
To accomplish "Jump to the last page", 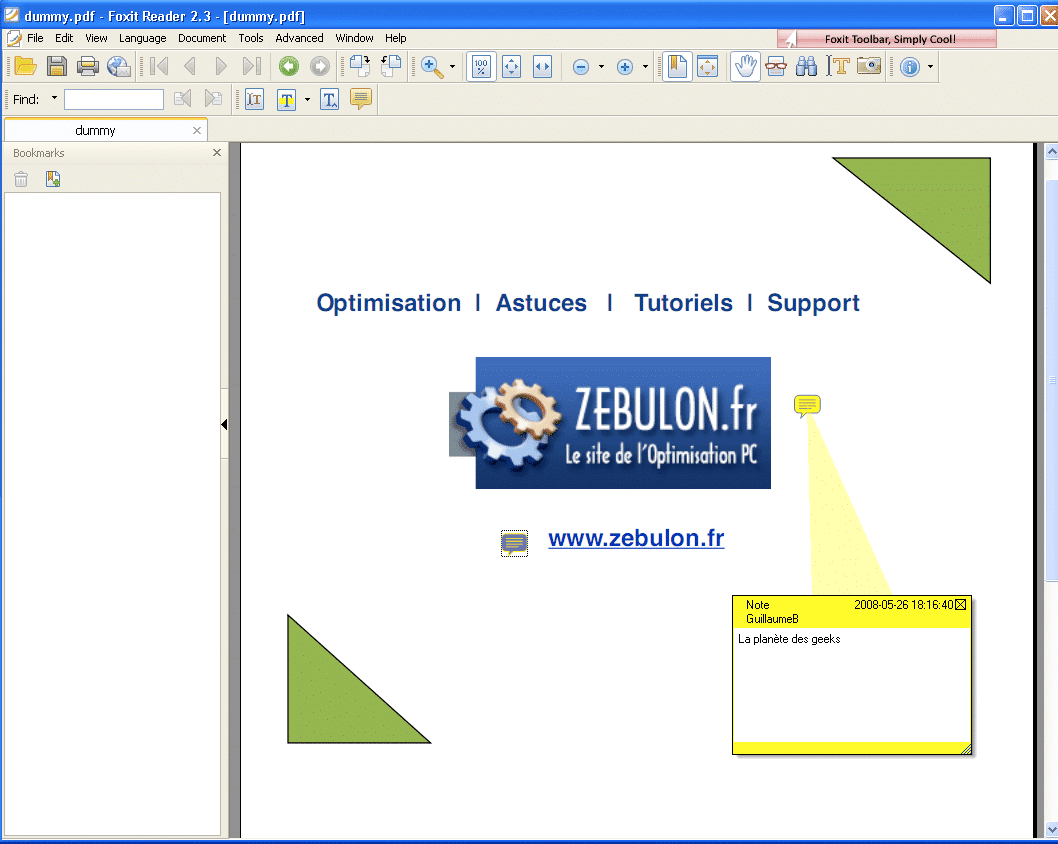I will 252,66.
